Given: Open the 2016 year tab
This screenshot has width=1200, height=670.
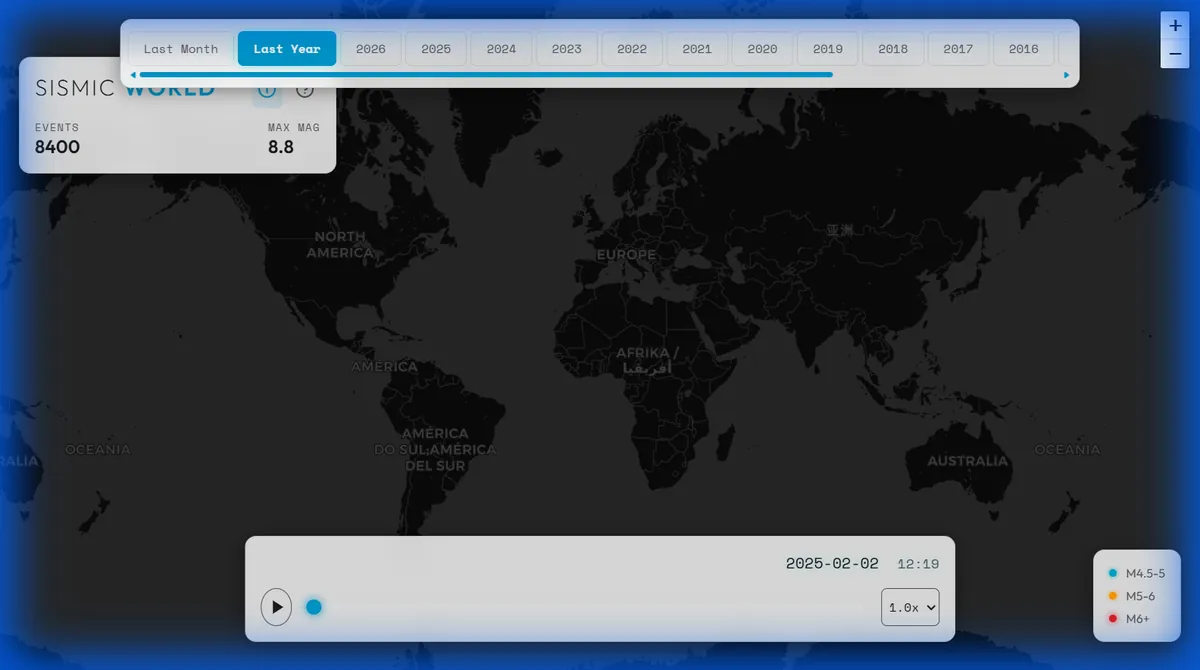Looking at the screenshot, I should click(1024, 49).
